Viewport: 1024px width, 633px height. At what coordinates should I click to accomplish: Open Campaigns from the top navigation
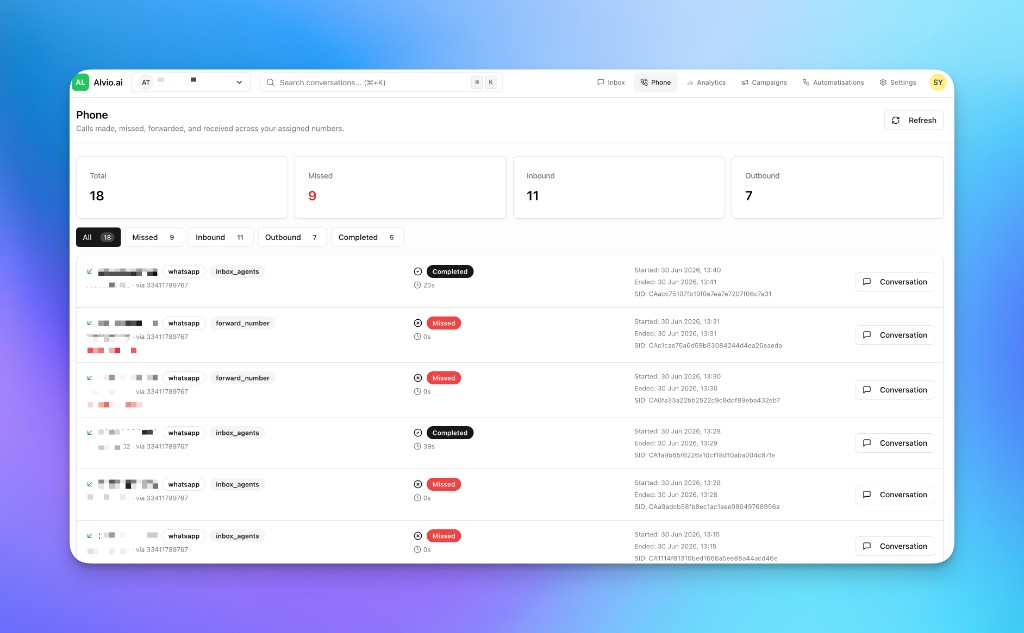tap(764, 82)
